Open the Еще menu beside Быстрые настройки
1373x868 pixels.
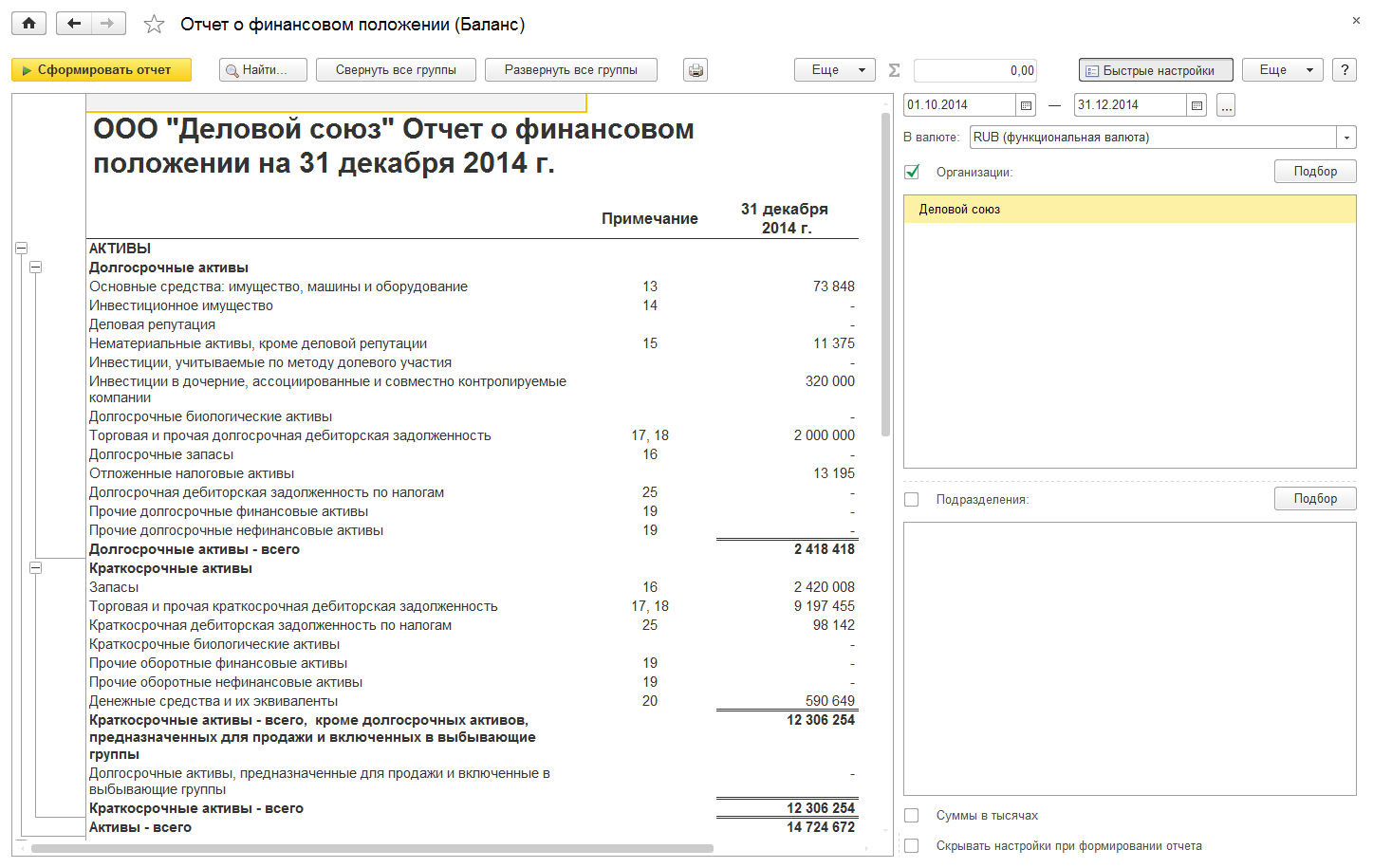point(1282,70)
